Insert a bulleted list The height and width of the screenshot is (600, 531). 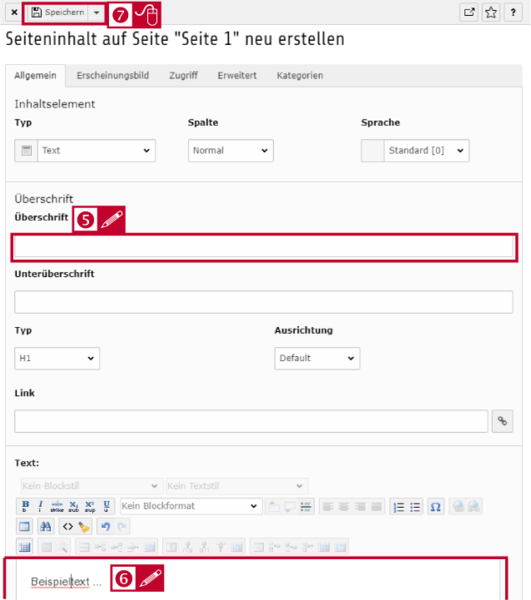415,507
